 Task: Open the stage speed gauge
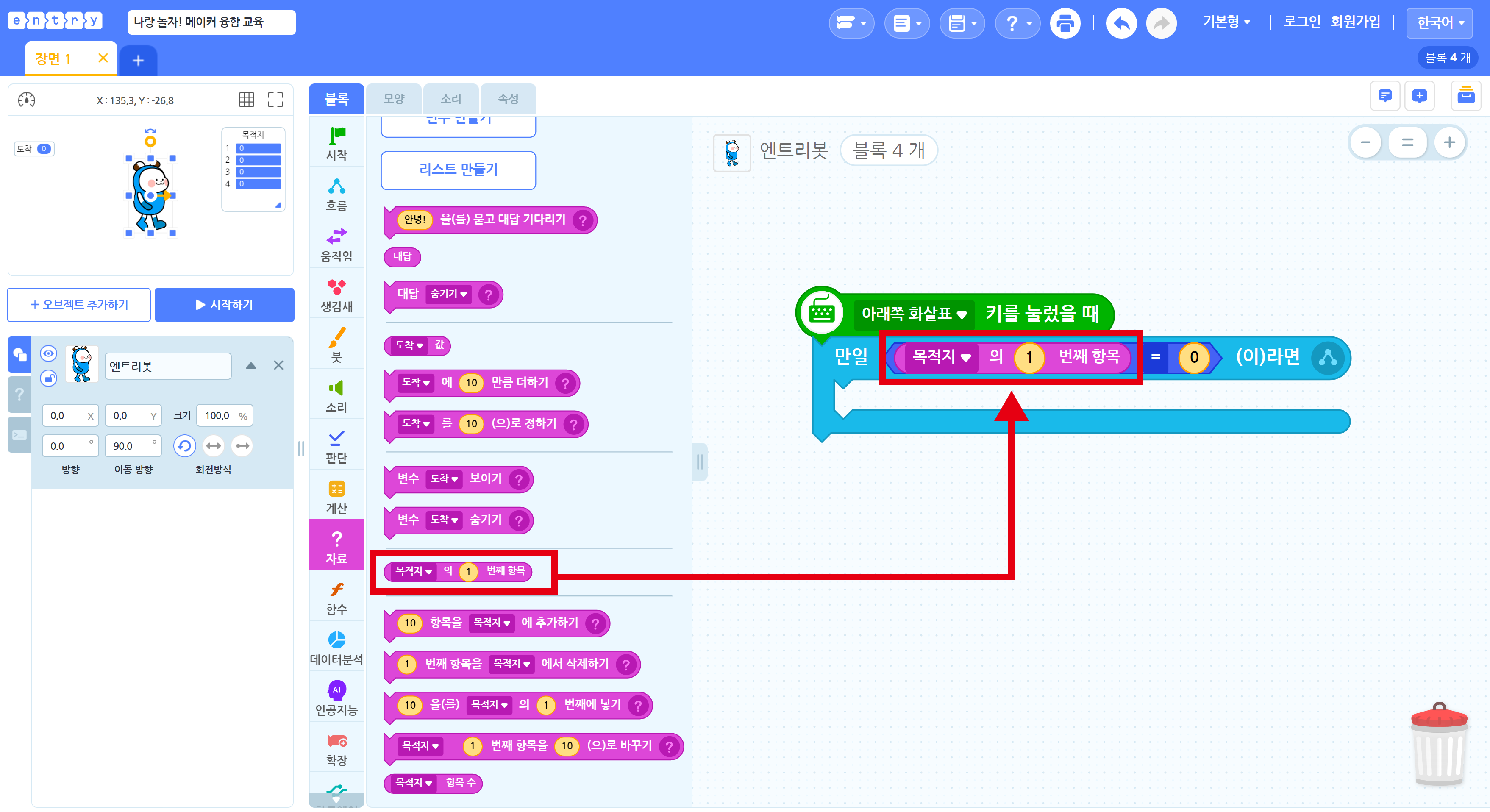pos(27,100)
